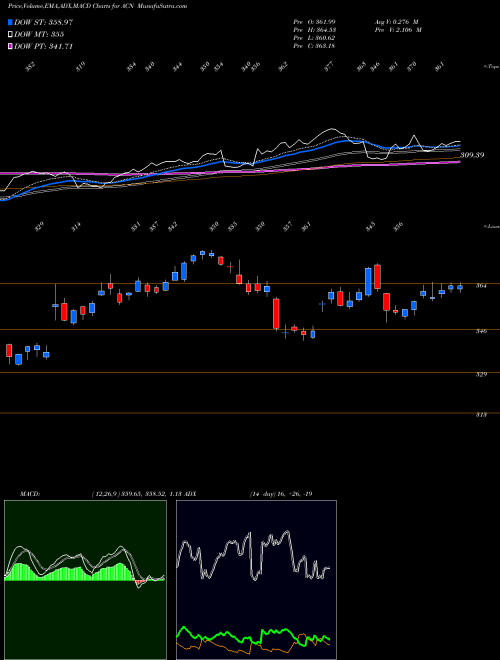Click the 309.39 EMA price label
Viewport: 500px width, 660px height.
coord(472,155)
